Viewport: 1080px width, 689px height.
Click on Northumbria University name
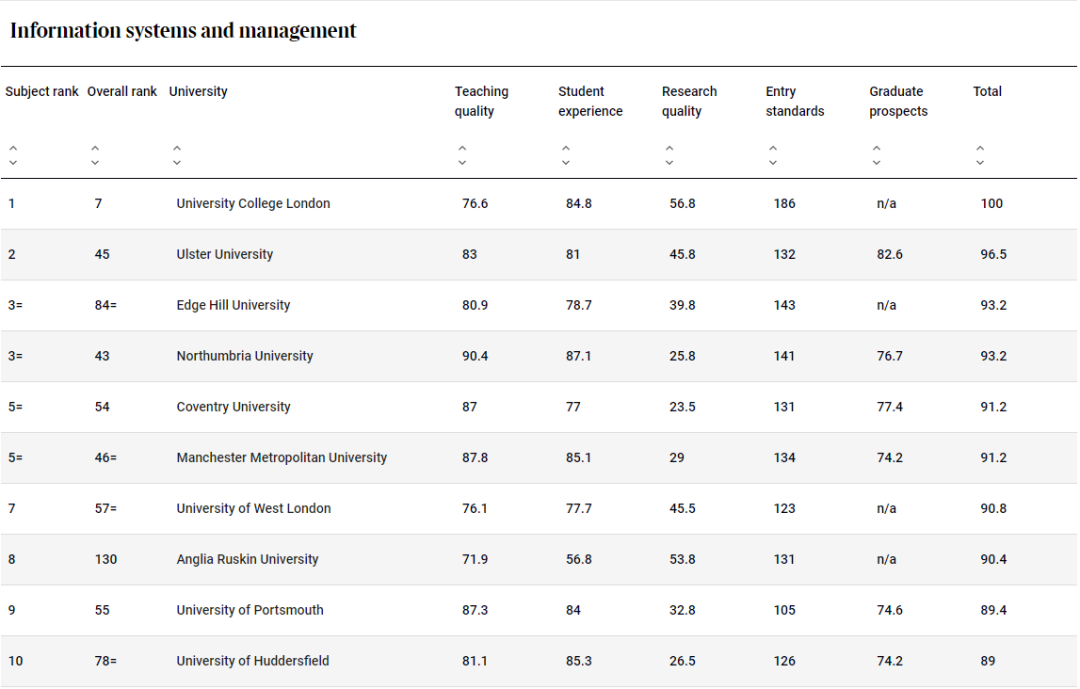[x=244, y=357]
